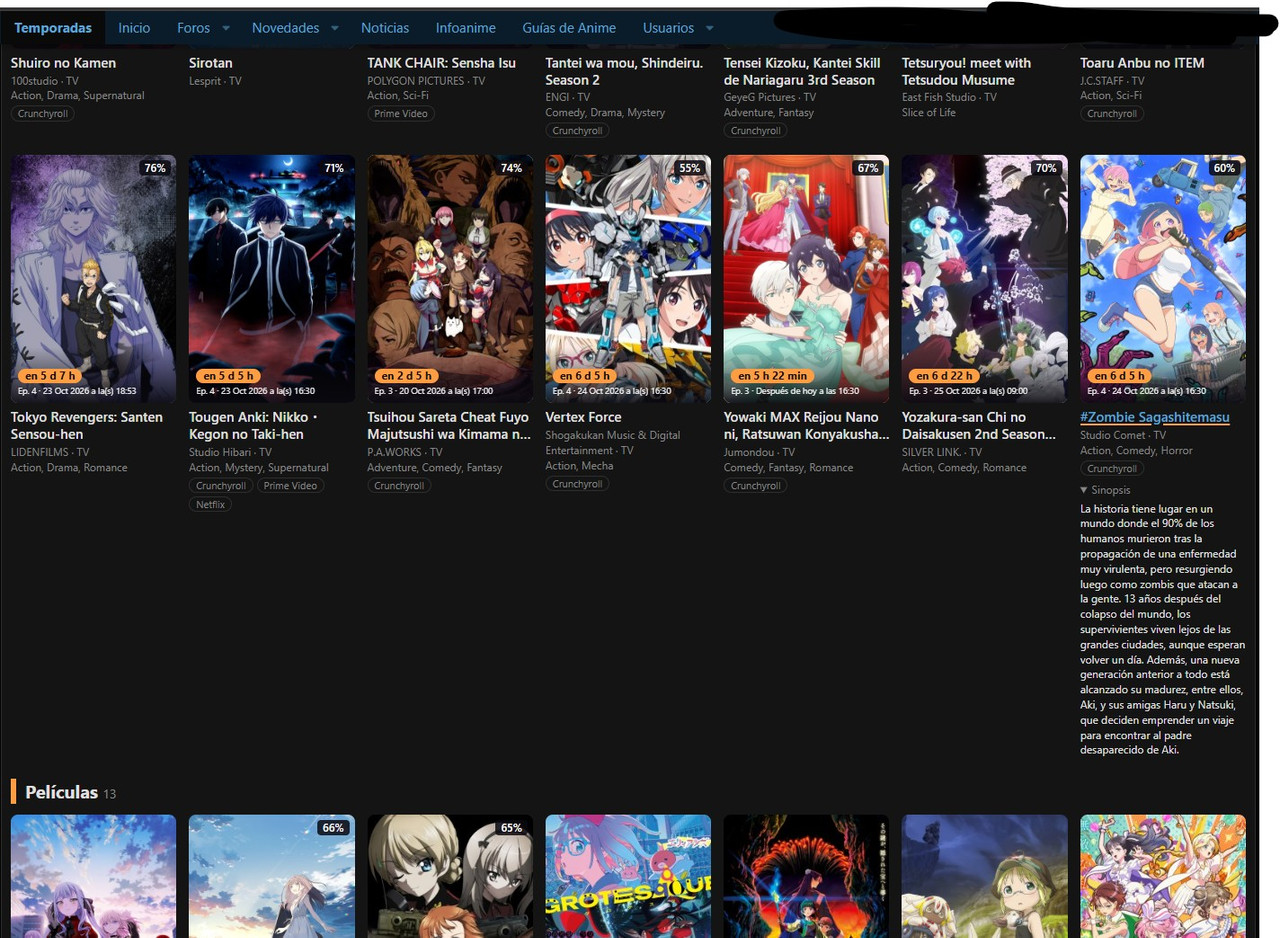Expand the Novedades dropdown arrow
The width and height of the screenshot is (1280, 938).
[x=334, y=28]
